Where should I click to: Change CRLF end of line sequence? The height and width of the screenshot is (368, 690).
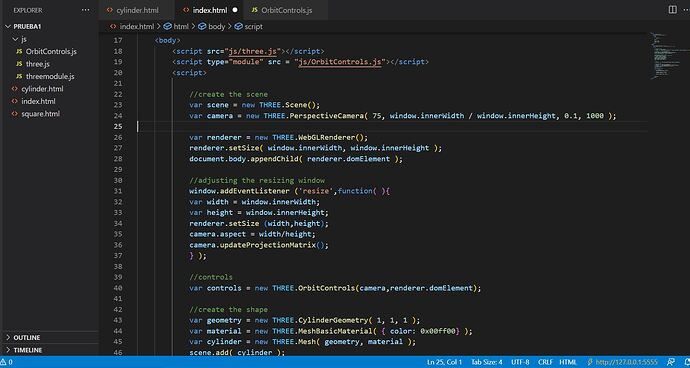point(545,362)
